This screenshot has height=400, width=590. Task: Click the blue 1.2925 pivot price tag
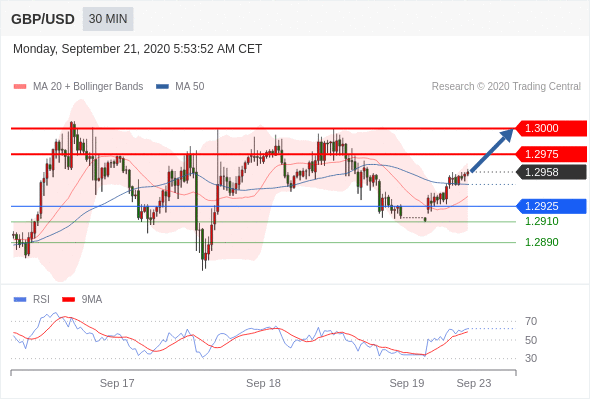tap(551, 206)
